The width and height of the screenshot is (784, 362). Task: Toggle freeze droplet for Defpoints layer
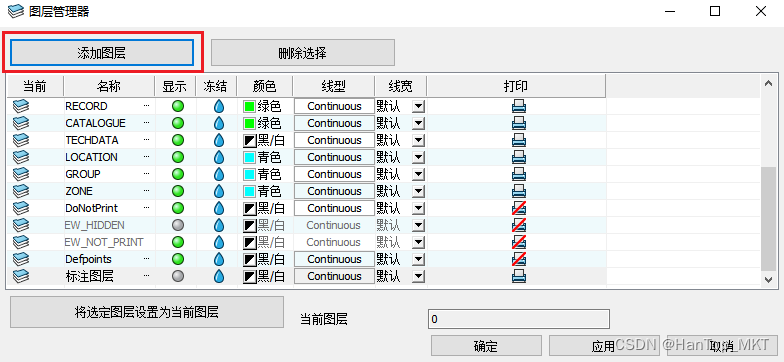[218, 259]
